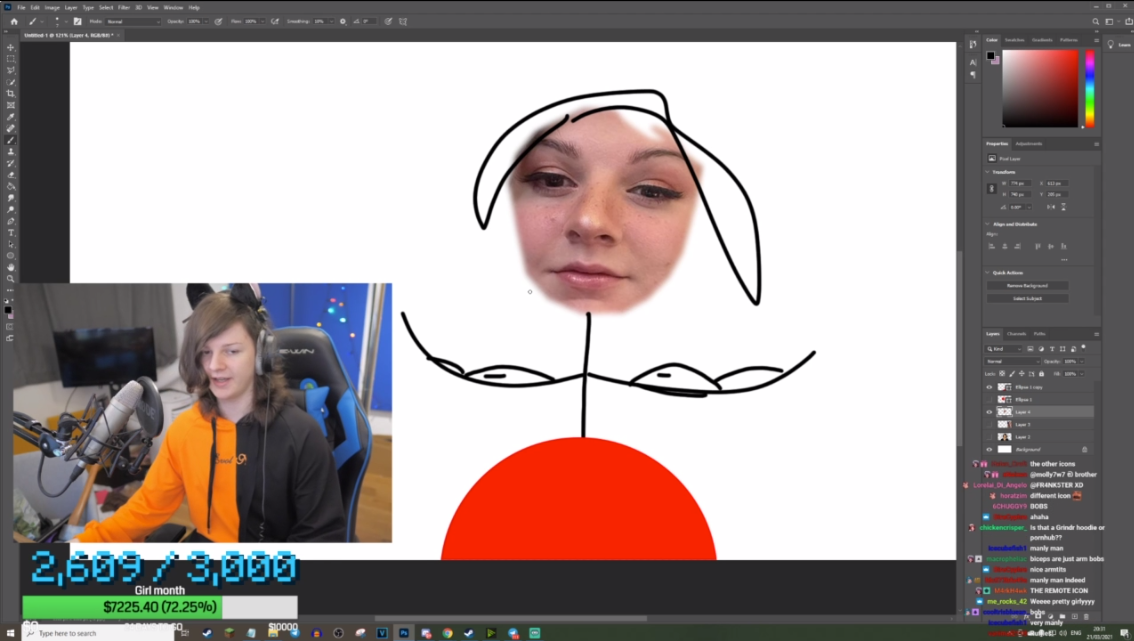Open the Image menu
1134x641 pixels.
click(x=52, y=7)
